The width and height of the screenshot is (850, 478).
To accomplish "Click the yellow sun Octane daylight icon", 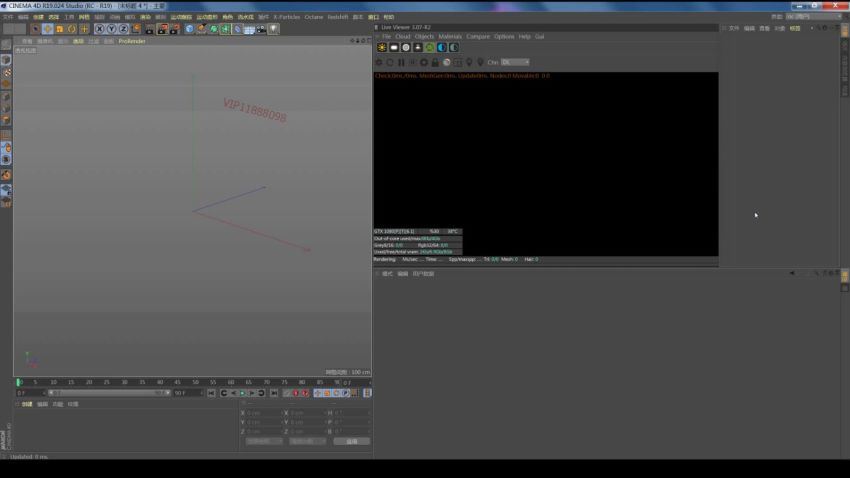I will [382, 47].
